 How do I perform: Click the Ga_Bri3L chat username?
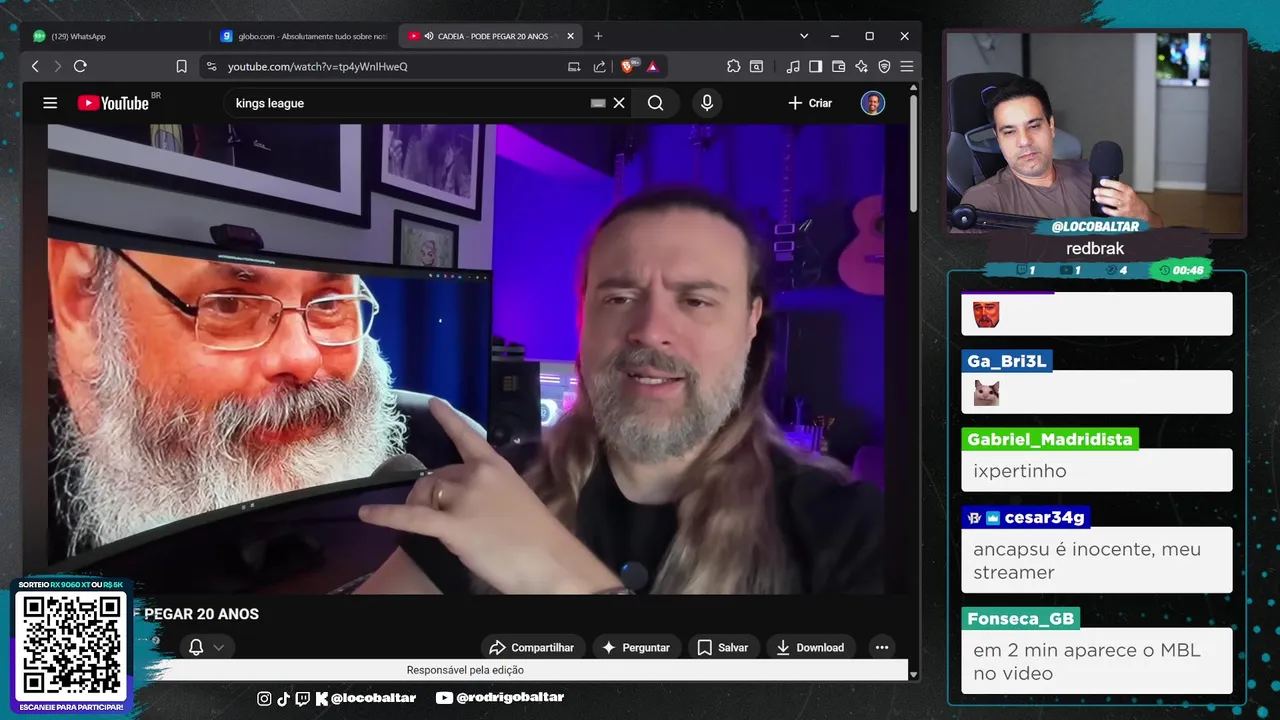(1006, 361)
